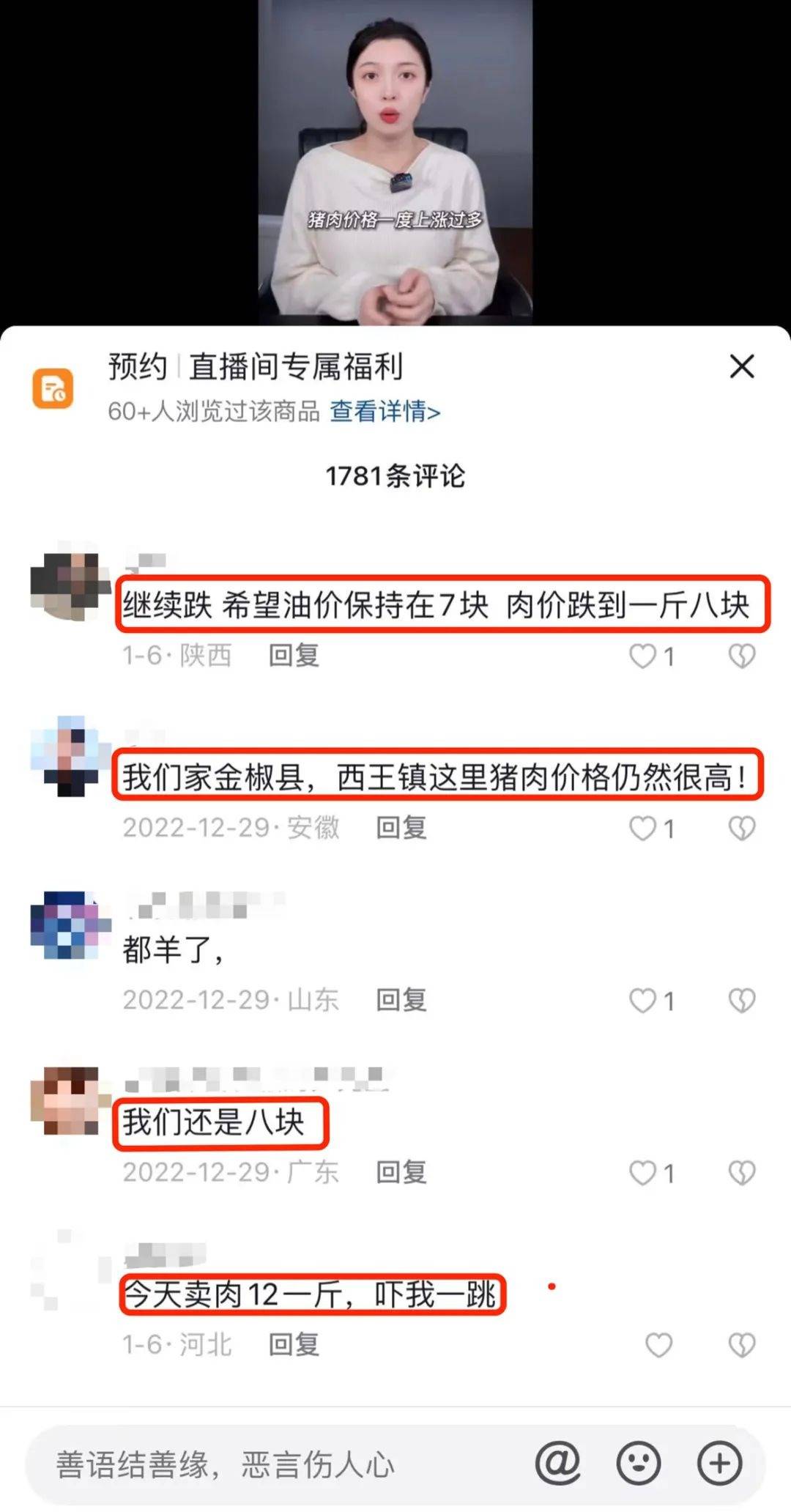Like the 河北 comment about 12一斤
Screen dimensions: 791x1512
pos(658,1345)
